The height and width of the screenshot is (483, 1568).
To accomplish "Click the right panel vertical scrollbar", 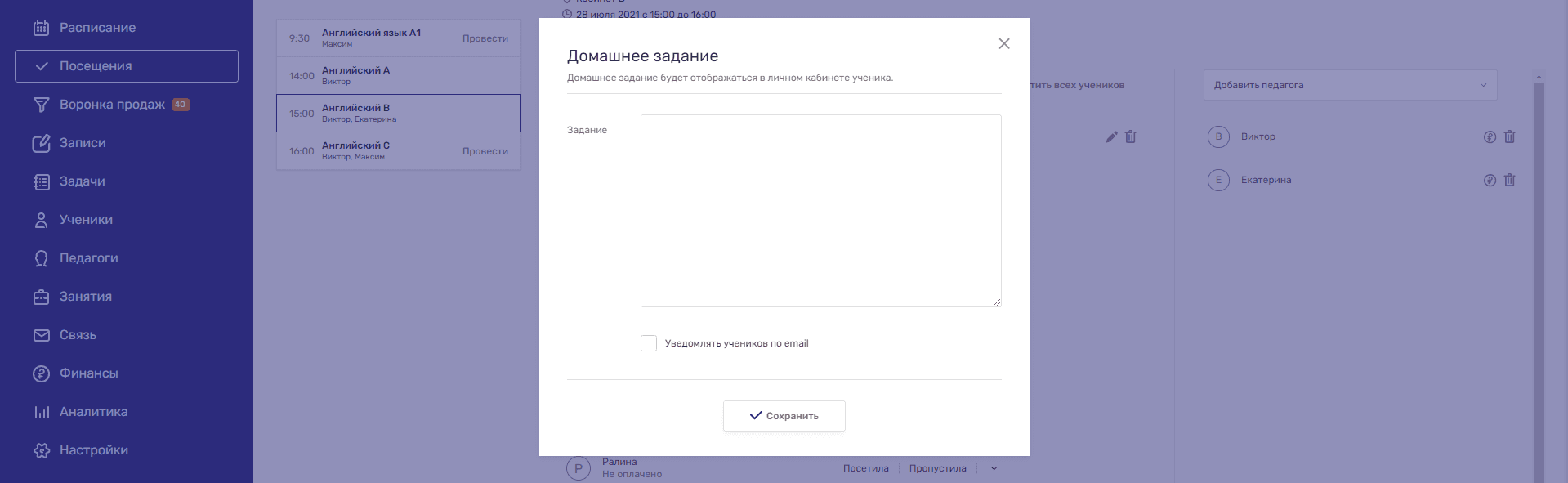I will [x=1539, y=278].
